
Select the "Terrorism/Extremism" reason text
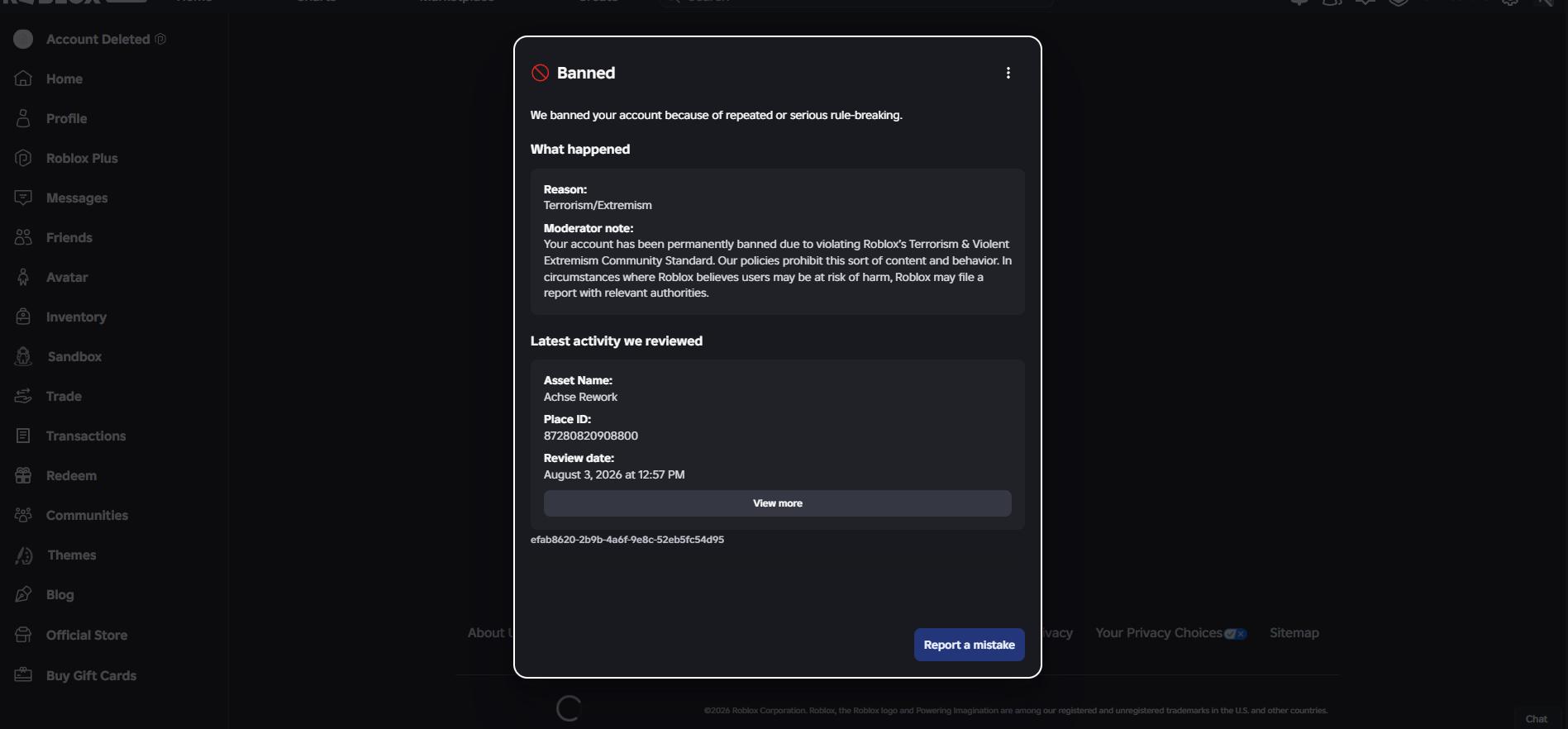(598, 205)
